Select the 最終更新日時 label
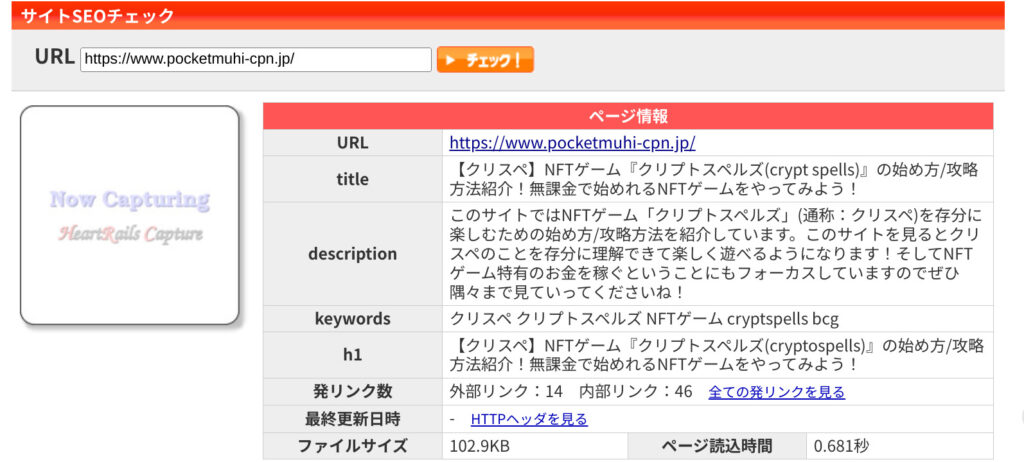Screen dimensions: 1024x462 (x=353, y=419)
